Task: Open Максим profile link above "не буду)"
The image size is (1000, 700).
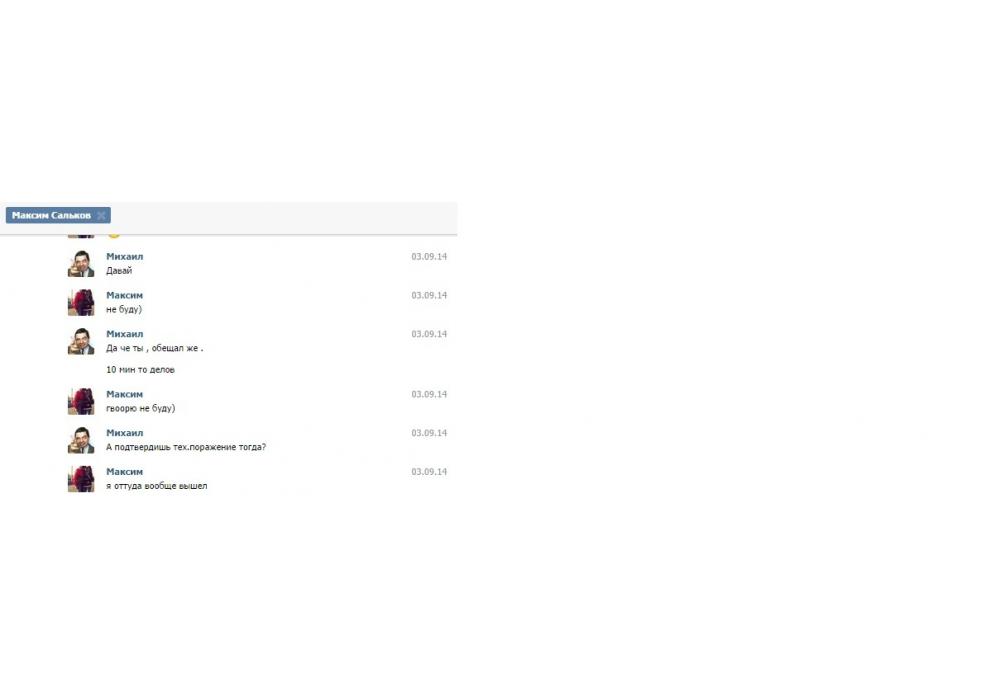Action: tap(124, 295)
